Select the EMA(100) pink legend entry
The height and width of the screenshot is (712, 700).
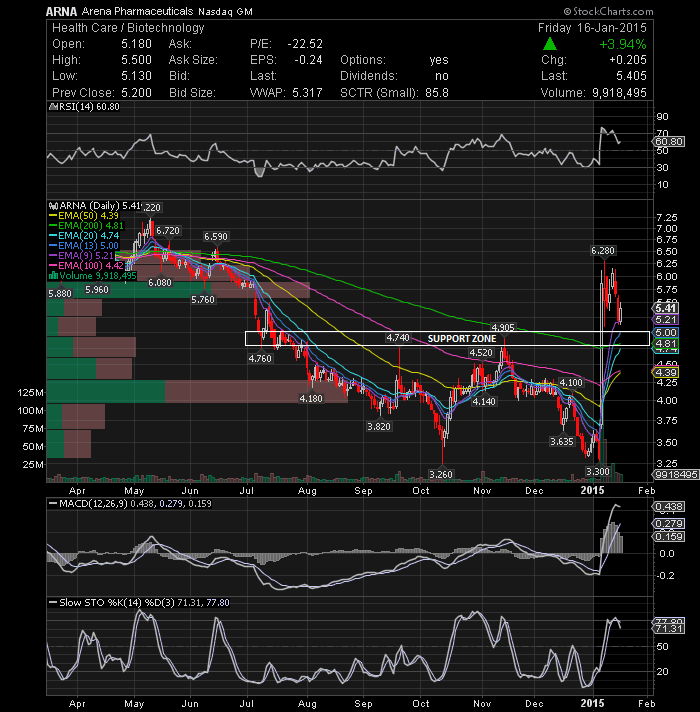[x=86, y=266]
